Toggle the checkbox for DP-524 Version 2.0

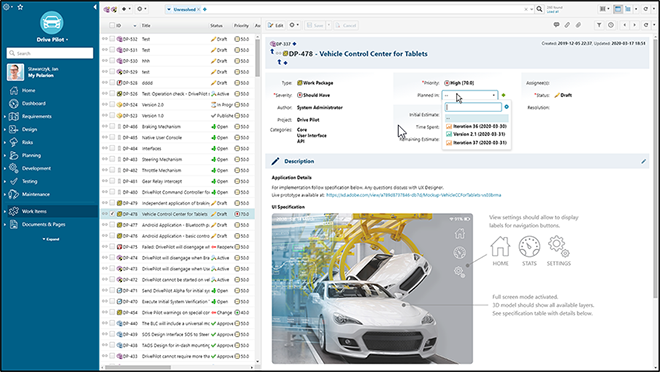click(112, 104)
